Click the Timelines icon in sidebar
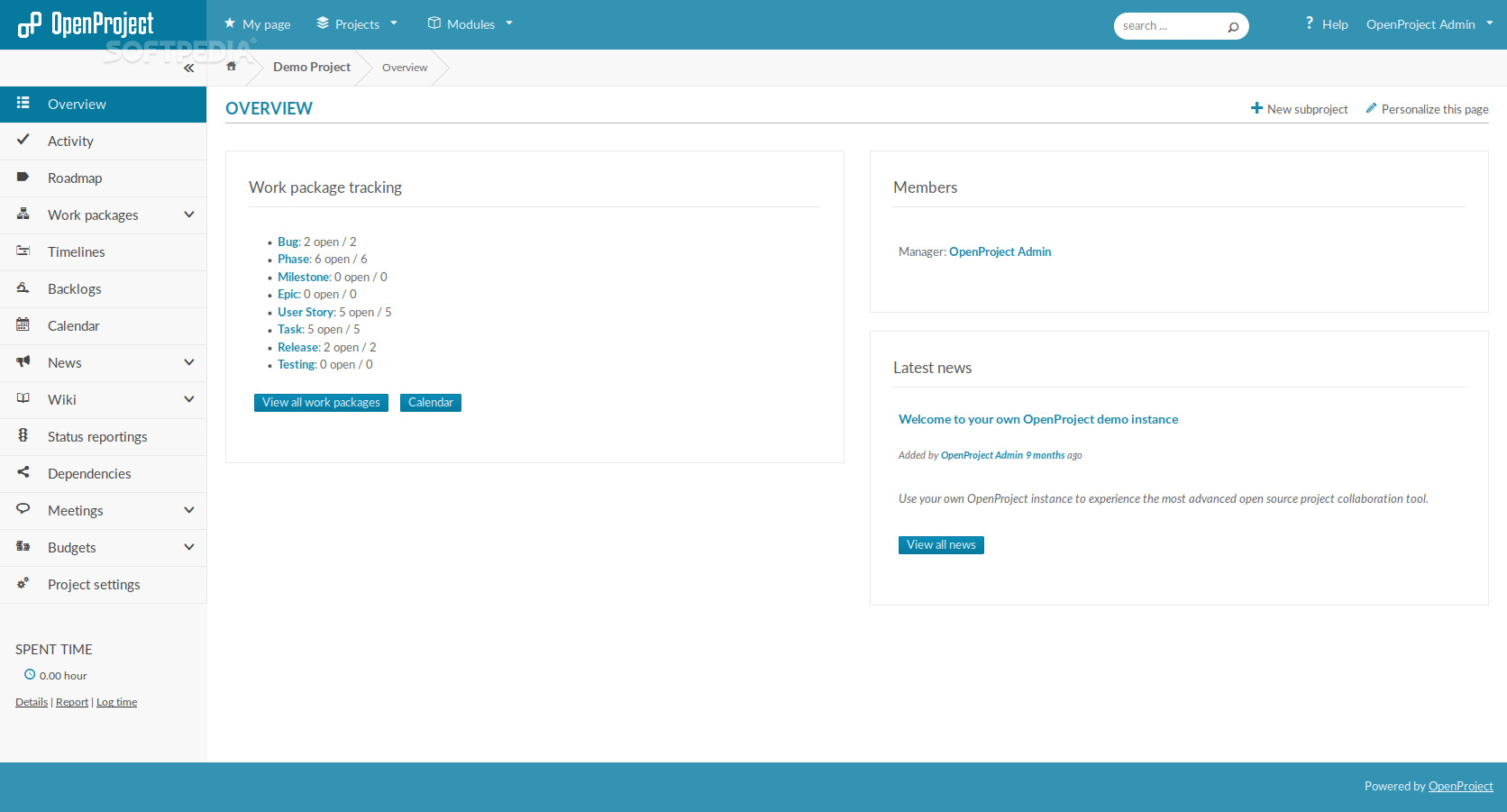The width and height of the screenshot is (1507, 812). point(23,251)
